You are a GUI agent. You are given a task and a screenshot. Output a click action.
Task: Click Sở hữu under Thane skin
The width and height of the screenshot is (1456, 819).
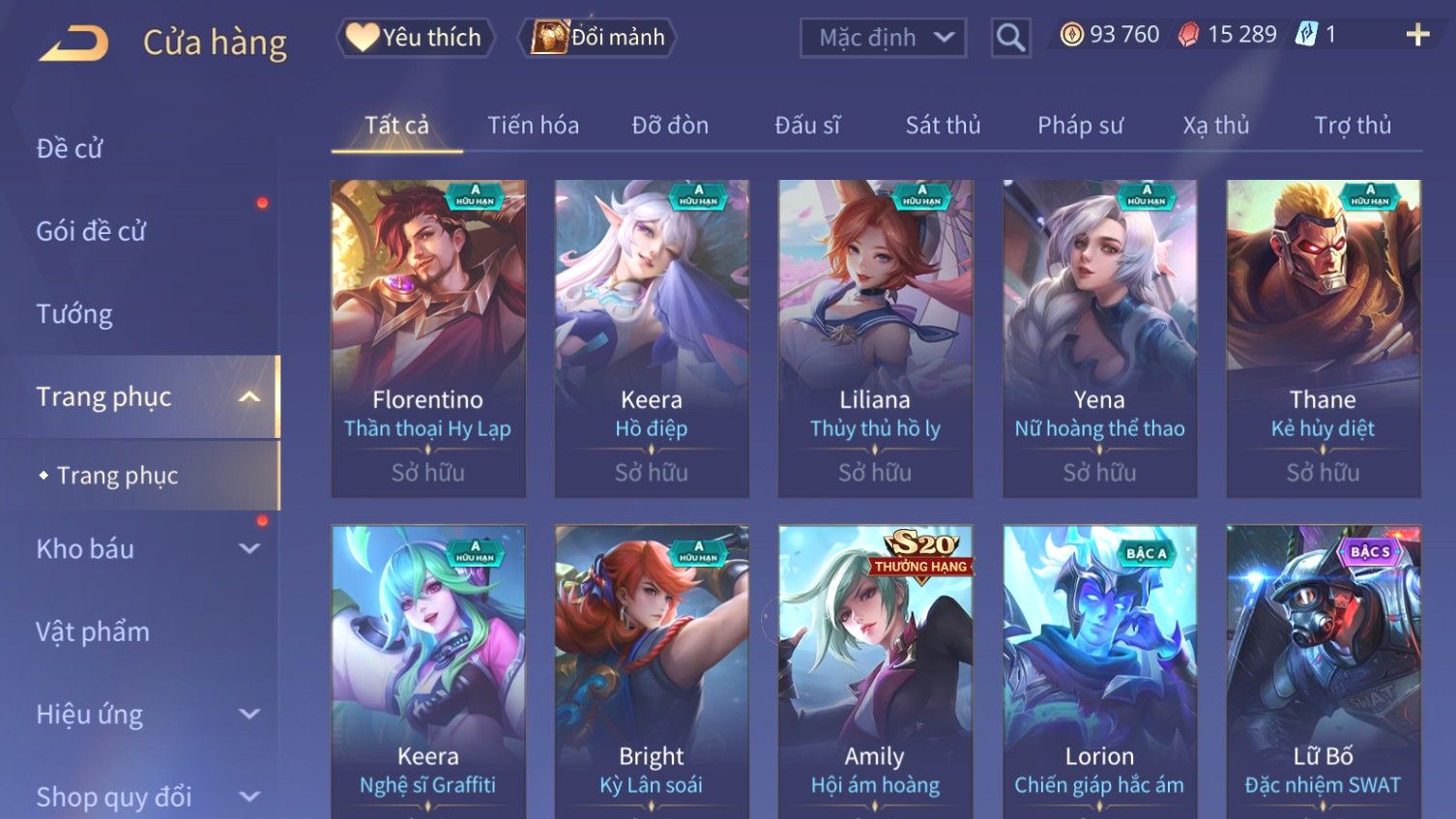click(x=1323, y=473)
